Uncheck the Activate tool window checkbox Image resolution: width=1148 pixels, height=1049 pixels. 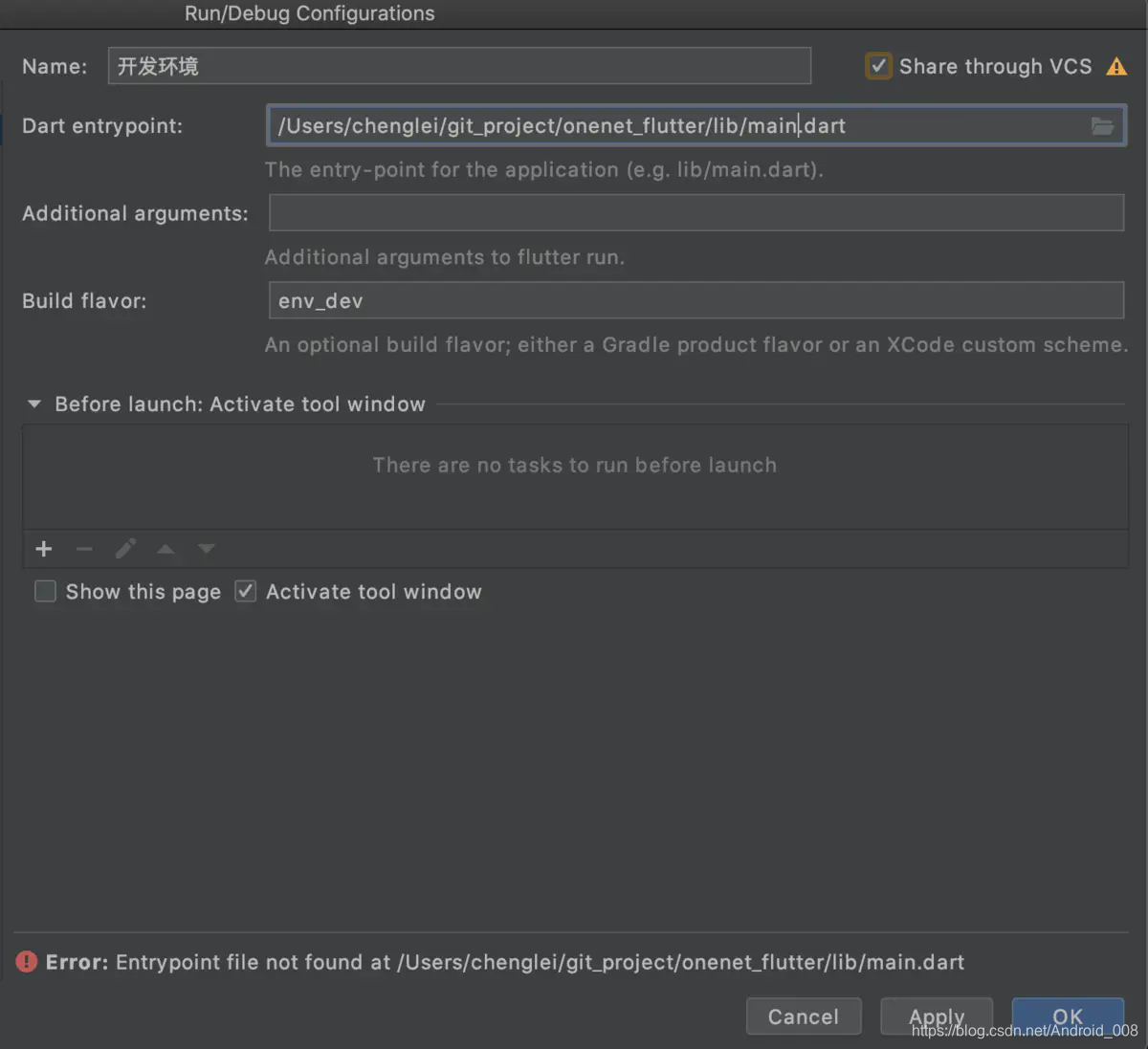pos(246,592)
